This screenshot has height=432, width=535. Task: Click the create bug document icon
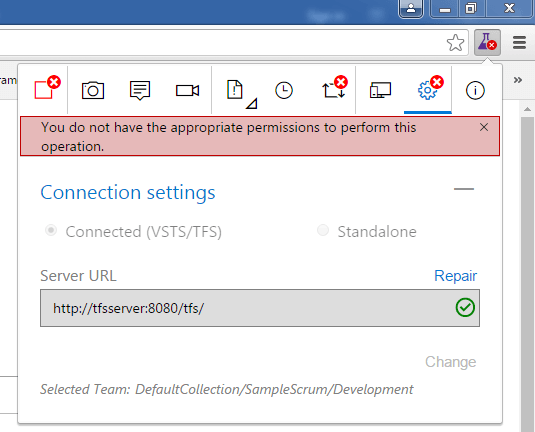tap(235, 90)
